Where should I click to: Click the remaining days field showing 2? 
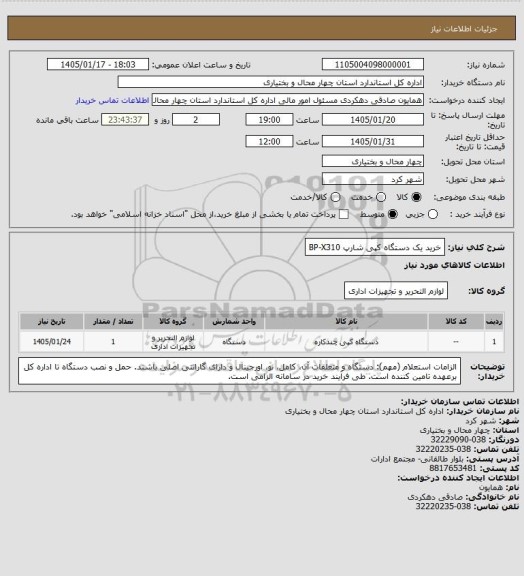(196, 120)
